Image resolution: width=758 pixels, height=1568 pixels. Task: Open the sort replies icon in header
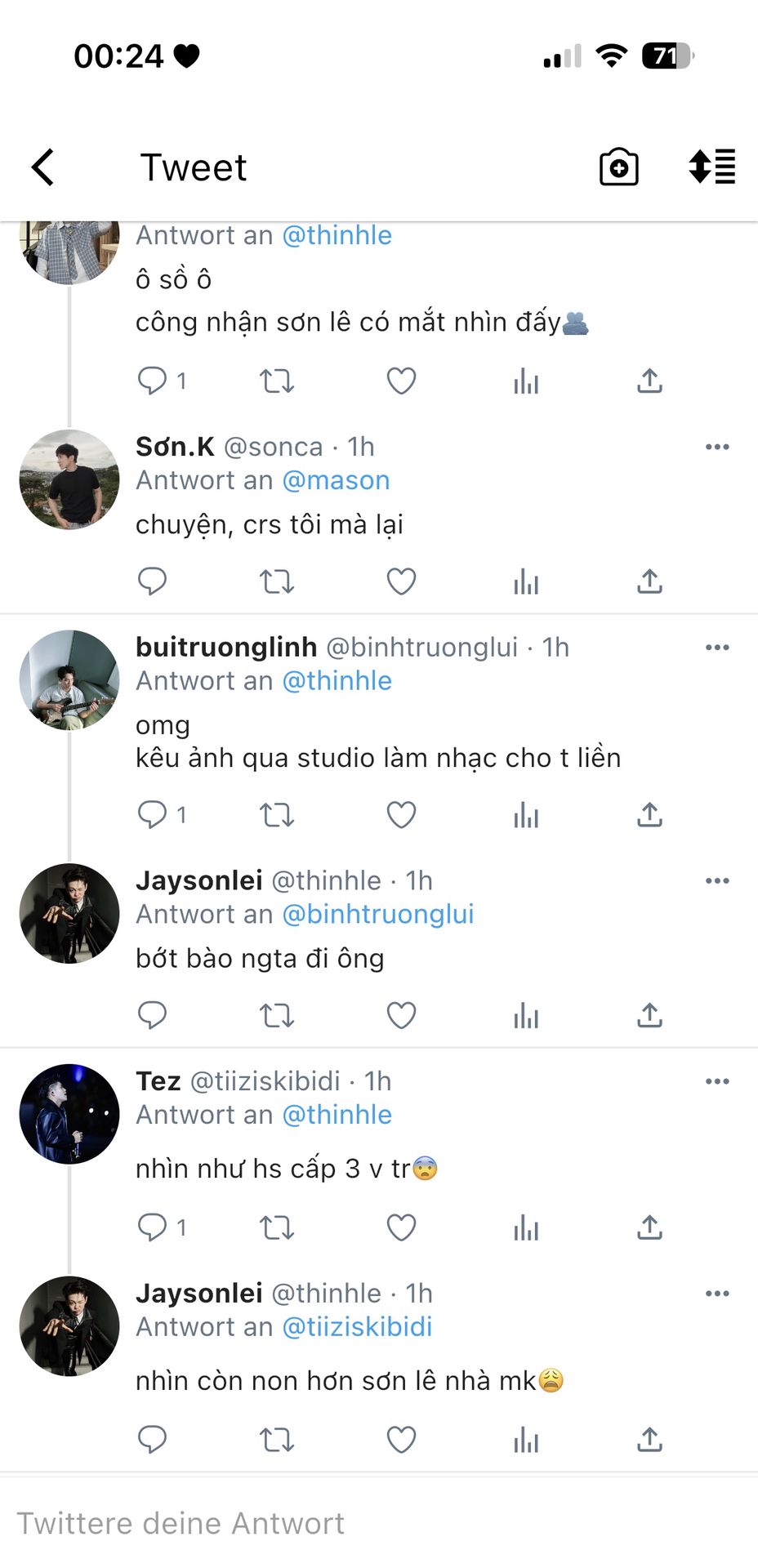(712, 167)
